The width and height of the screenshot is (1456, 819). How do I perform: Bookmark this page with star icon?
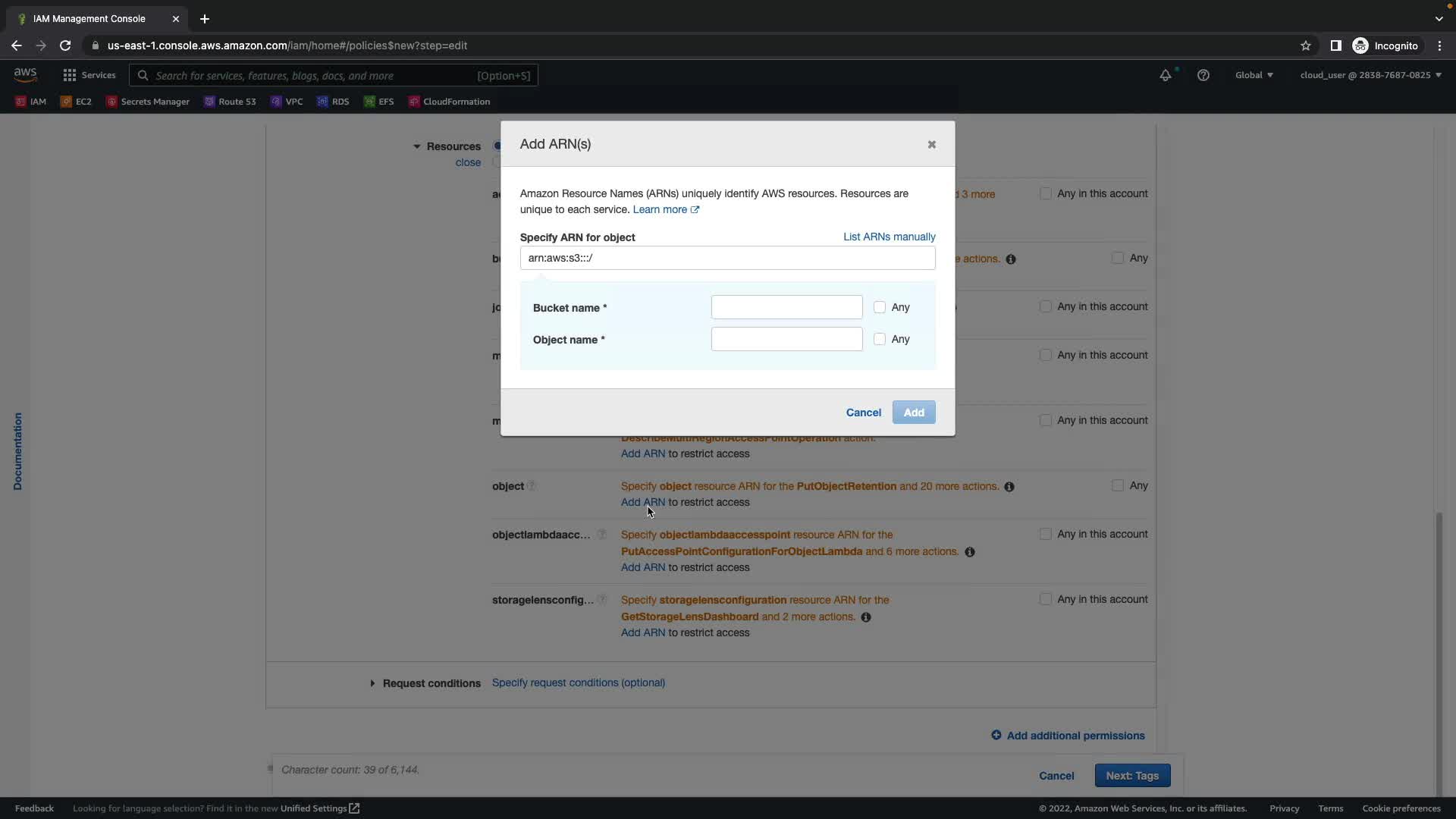click(1306, 45)
